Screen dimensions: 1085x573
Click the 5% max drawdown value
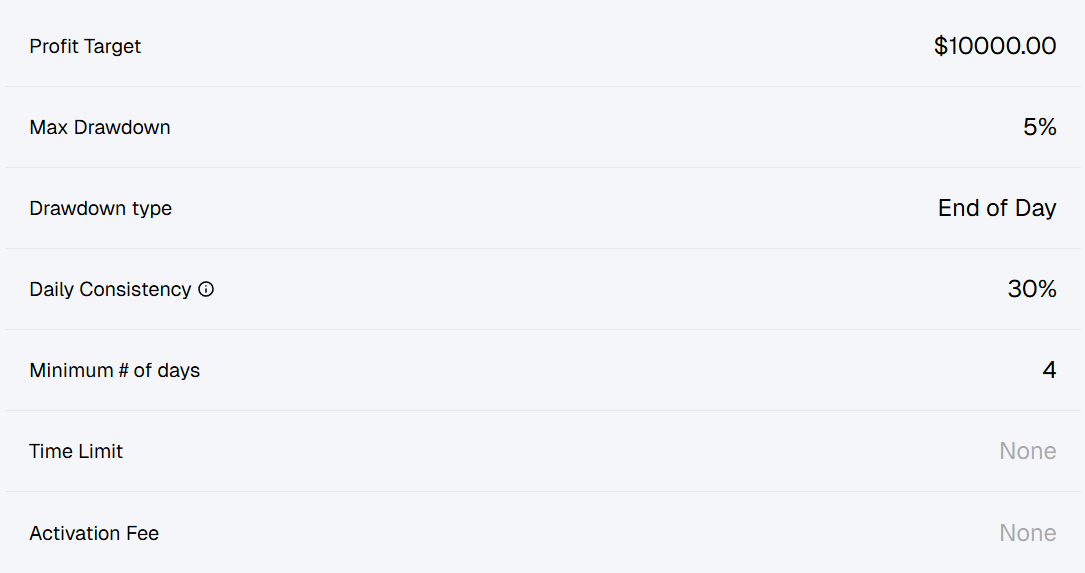pyautogui.click(x=1039, y=127)
